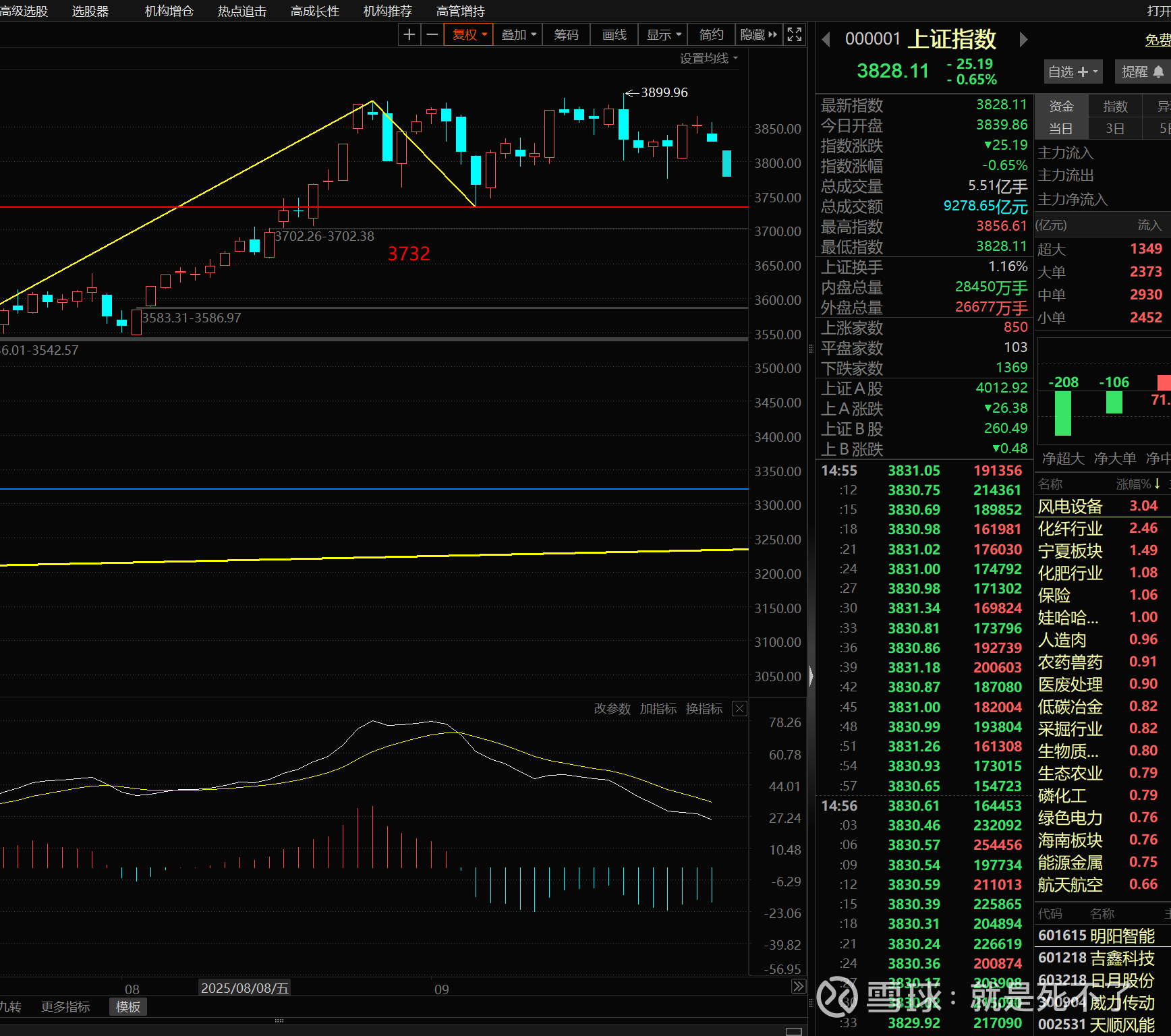Toggle the 筹码 chip distribution panel
Viewport: 1171px width, 1036px height.
coord(566,34)
